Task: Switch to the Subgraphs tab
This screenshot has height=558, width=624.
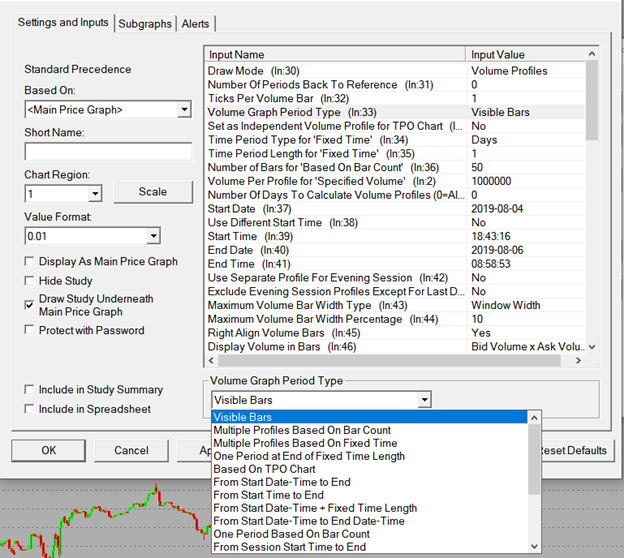Action: tap(145, 23)
